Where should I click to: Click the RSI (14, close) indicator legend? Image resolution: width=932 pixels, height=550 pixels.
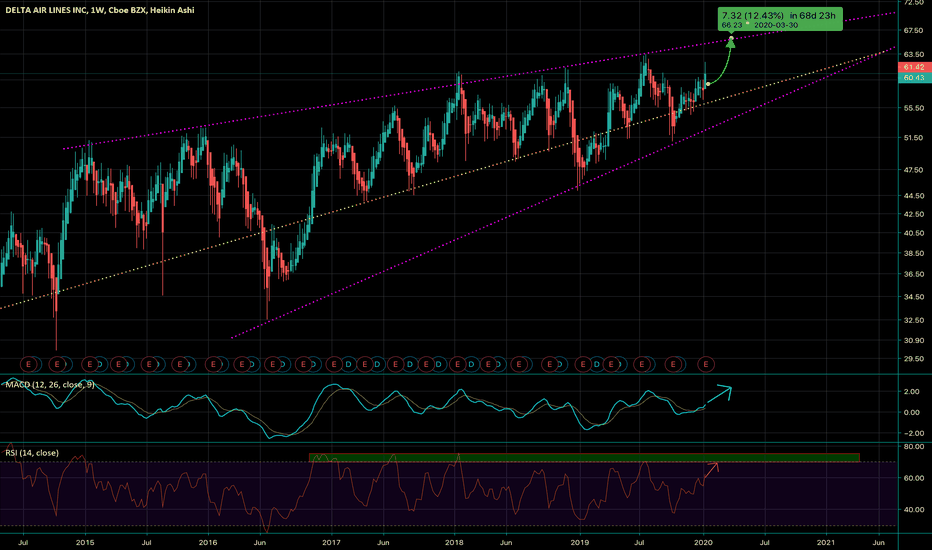pos(32,453)
